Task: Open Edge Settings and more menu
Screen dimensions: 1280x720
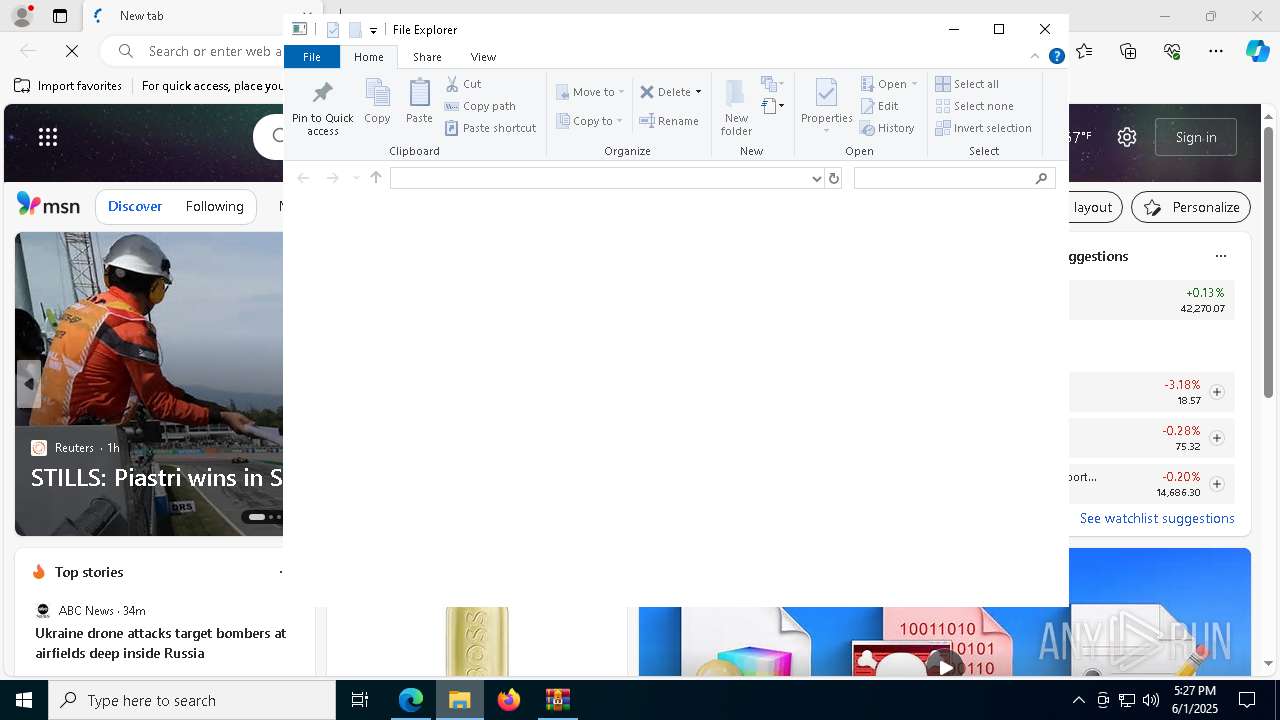Action: click(x=1216, y=50)
